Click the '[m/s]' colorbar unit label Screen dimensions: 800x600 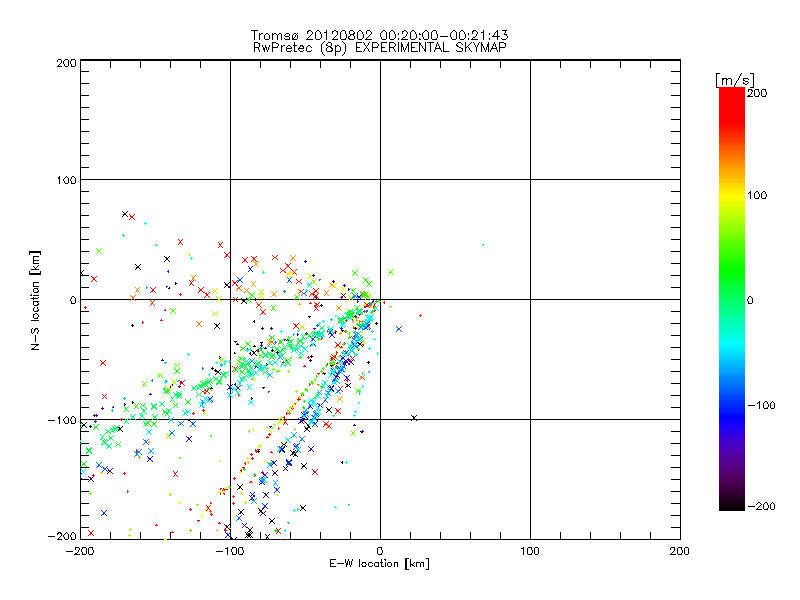[734, 80]
